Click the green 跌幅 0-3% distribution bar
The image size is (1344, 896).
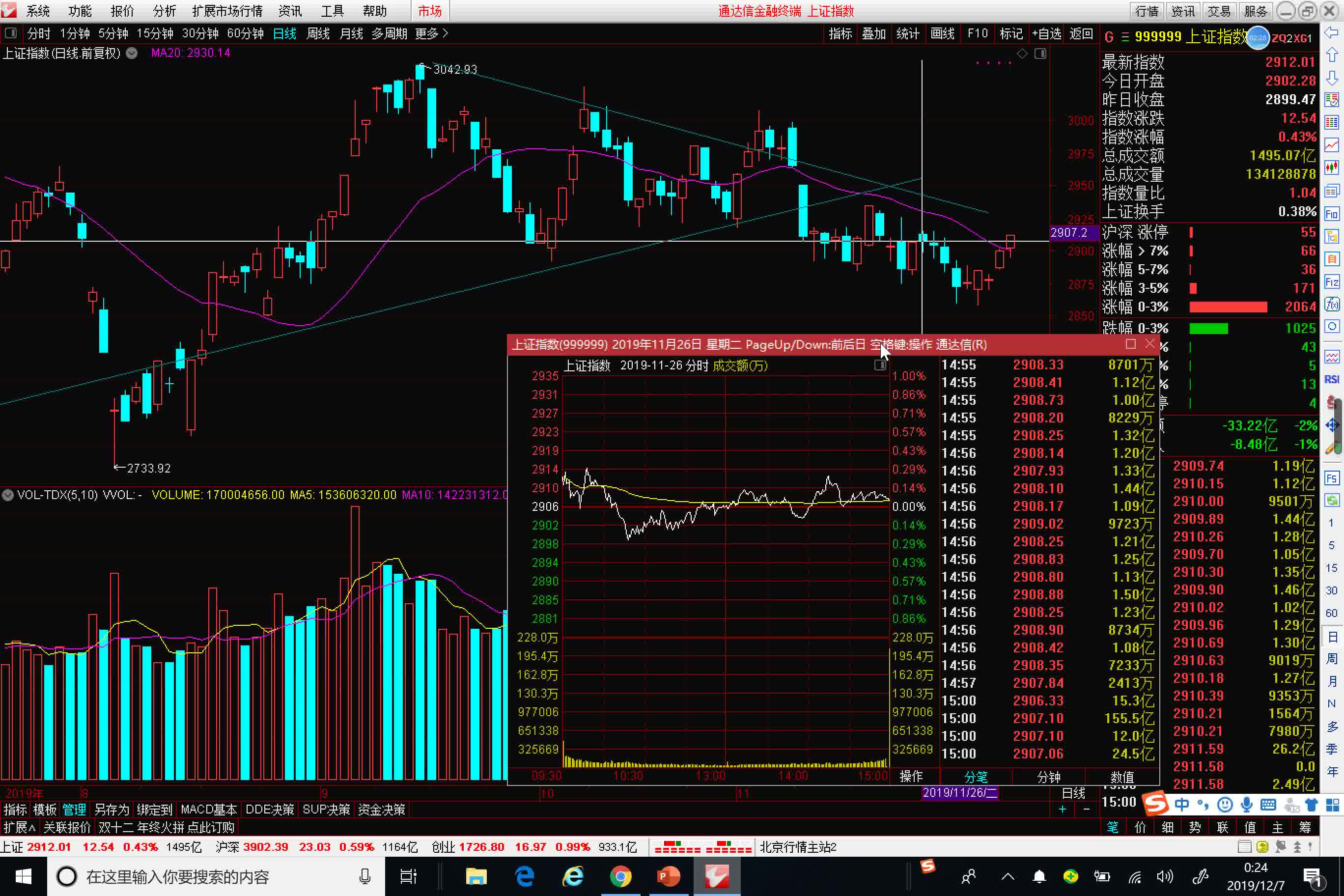coord(1208,329)
